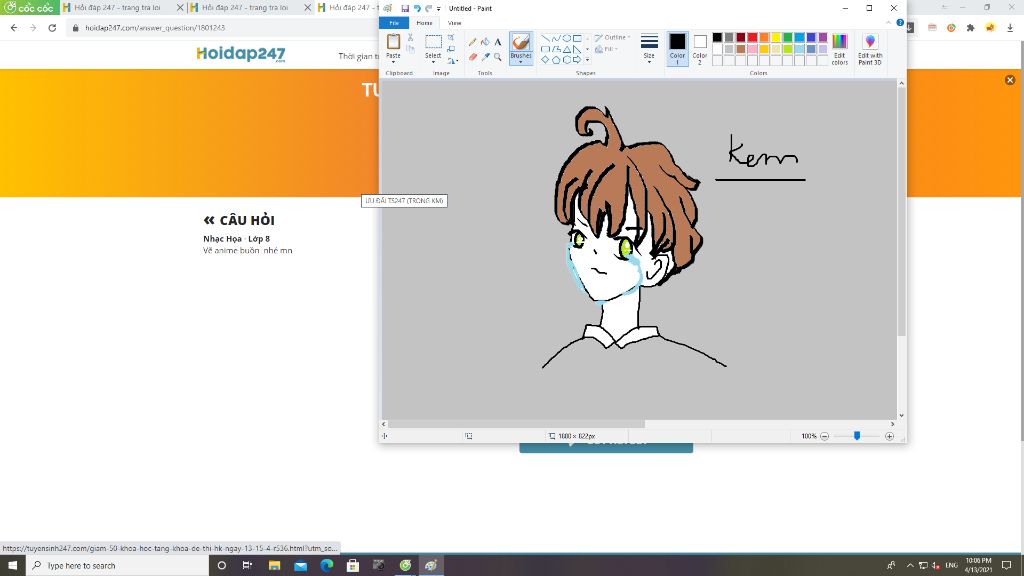Open the Rotate dropdown in Image group

click(x=452, y=60)
